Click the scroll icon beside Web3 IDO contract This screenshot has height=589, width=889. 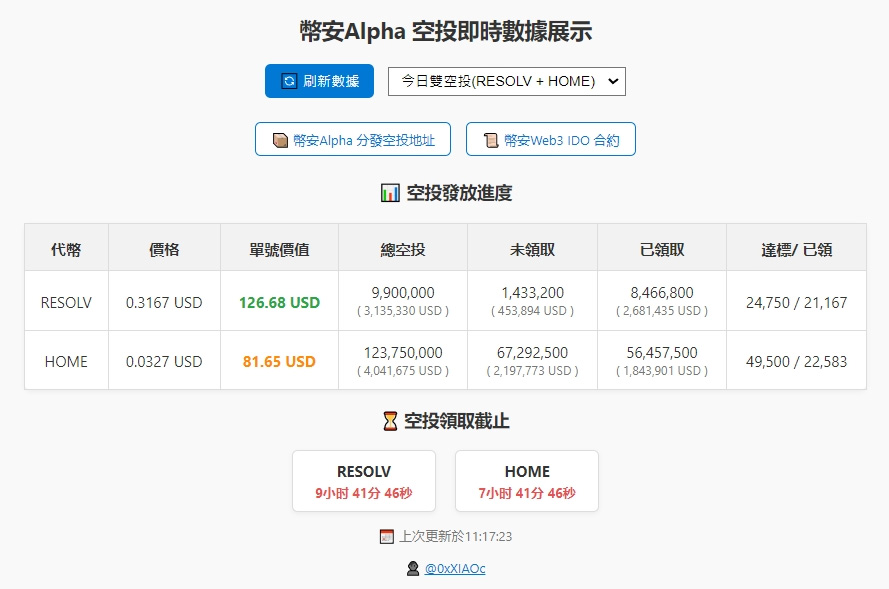coord(491,140)
